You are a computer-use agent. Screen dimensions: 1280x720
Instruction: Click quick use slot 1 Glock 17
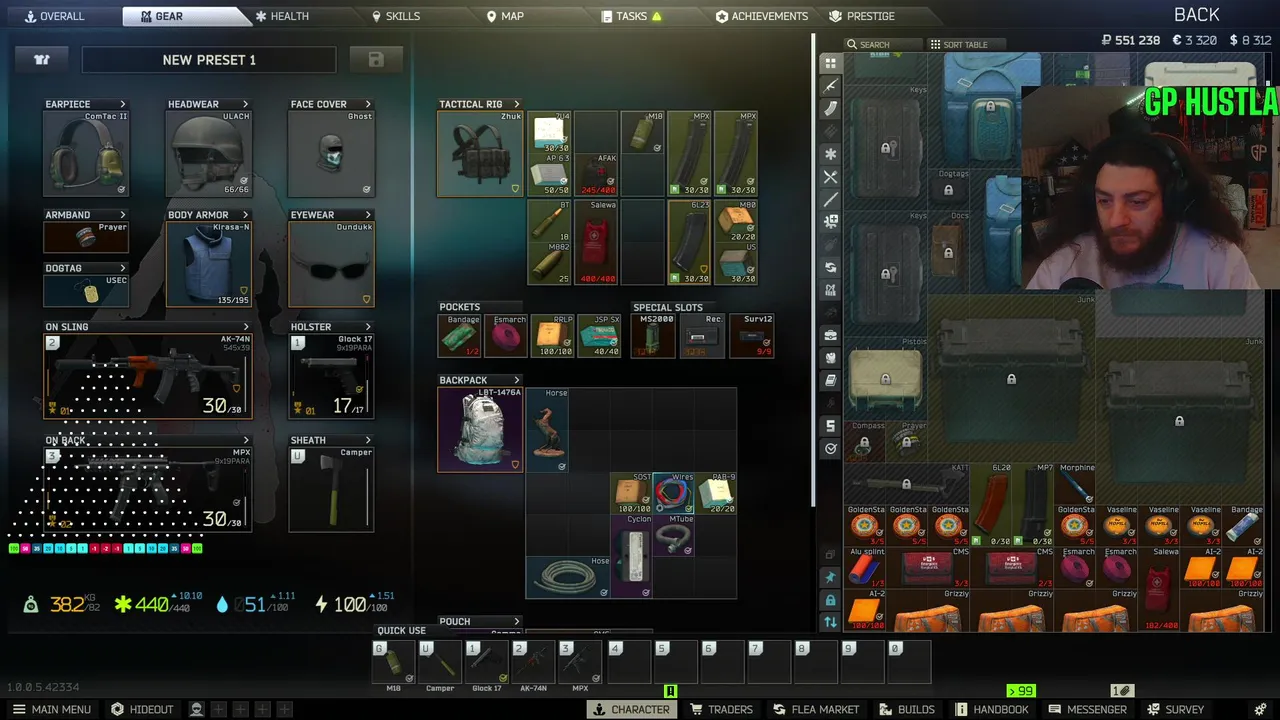[487, 663]
